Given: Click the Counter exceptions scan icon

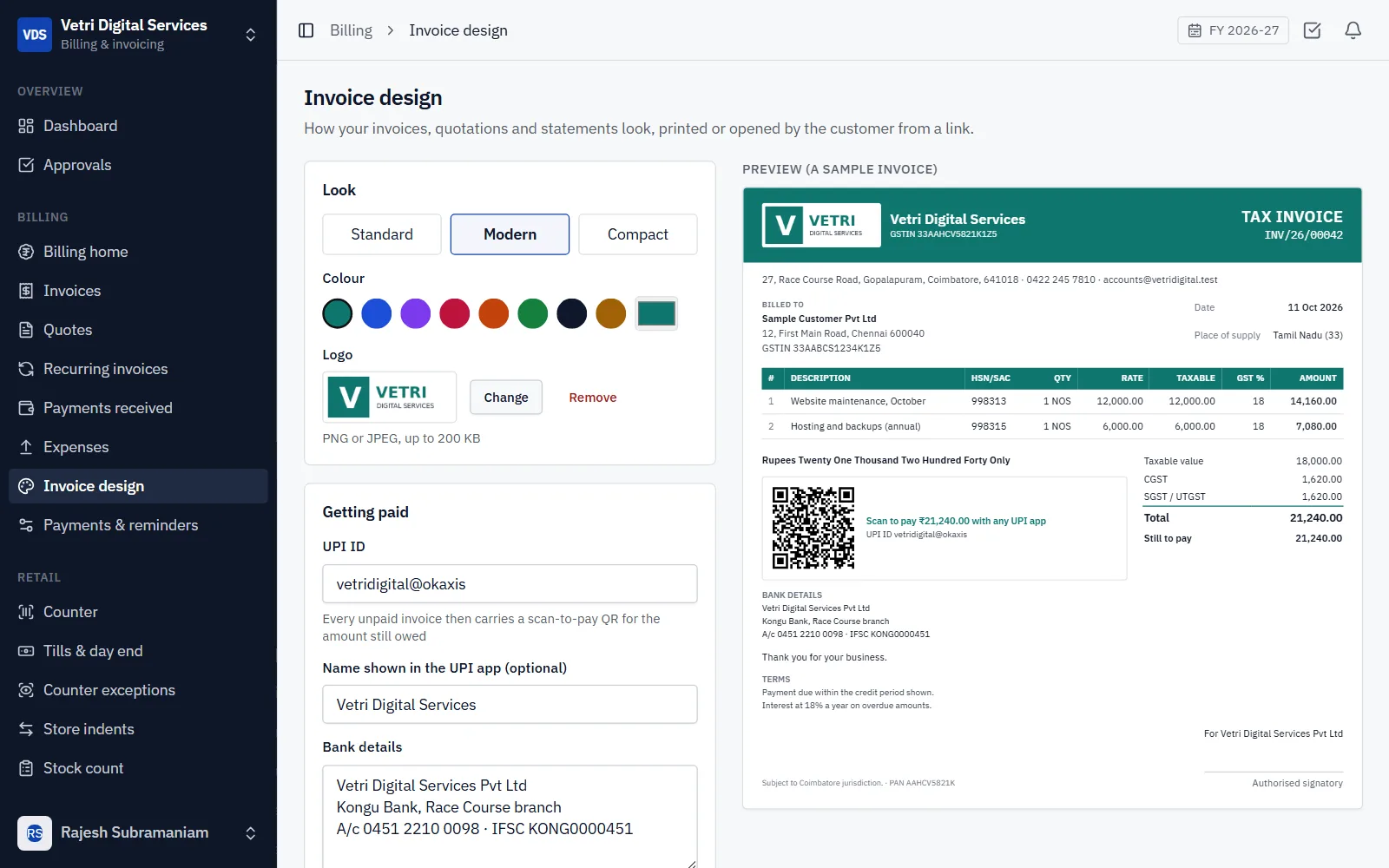Looking at the screenshot, I should (26, 690).
